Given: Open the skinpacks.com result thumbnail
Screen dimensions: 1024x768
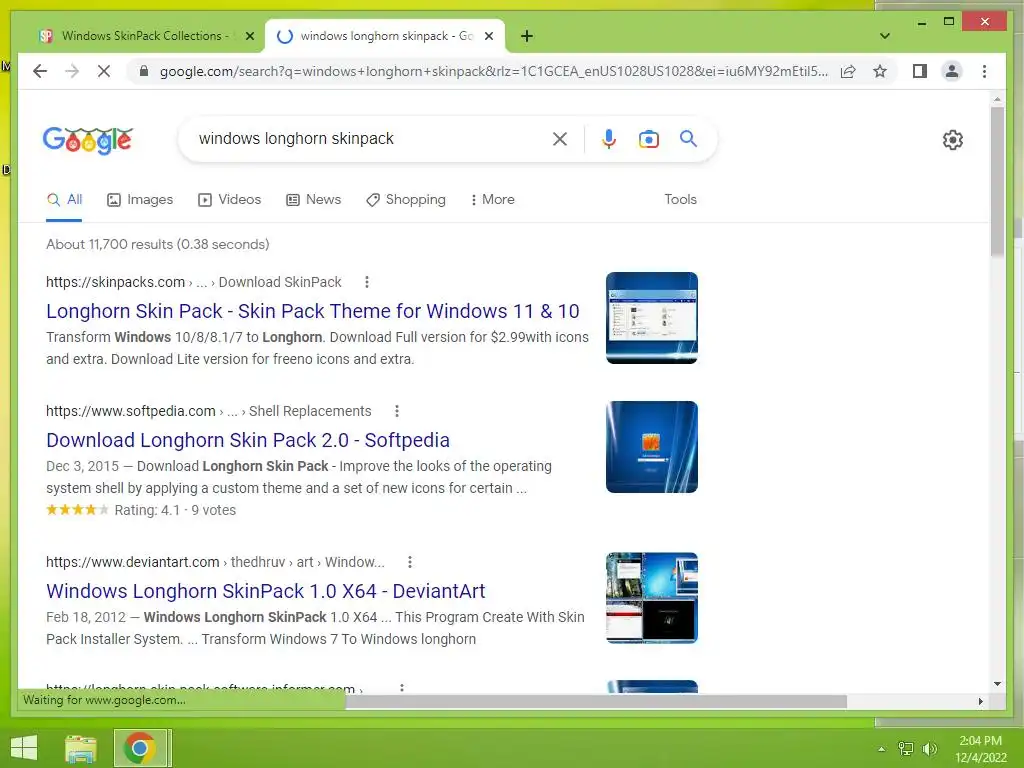Looking at the screenshot, I should [652, 318].
